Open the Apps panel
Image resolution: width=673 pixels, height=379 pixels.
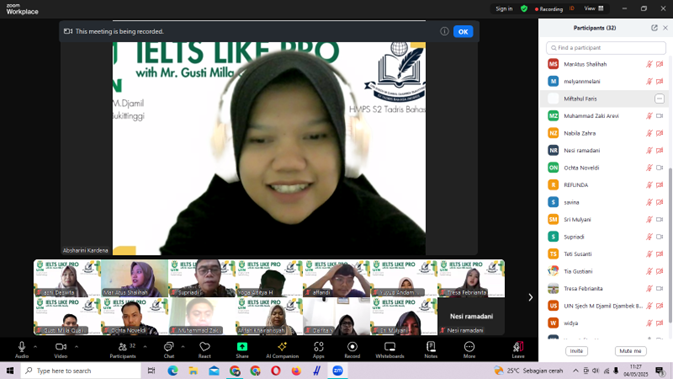click(x=318, y=349)
